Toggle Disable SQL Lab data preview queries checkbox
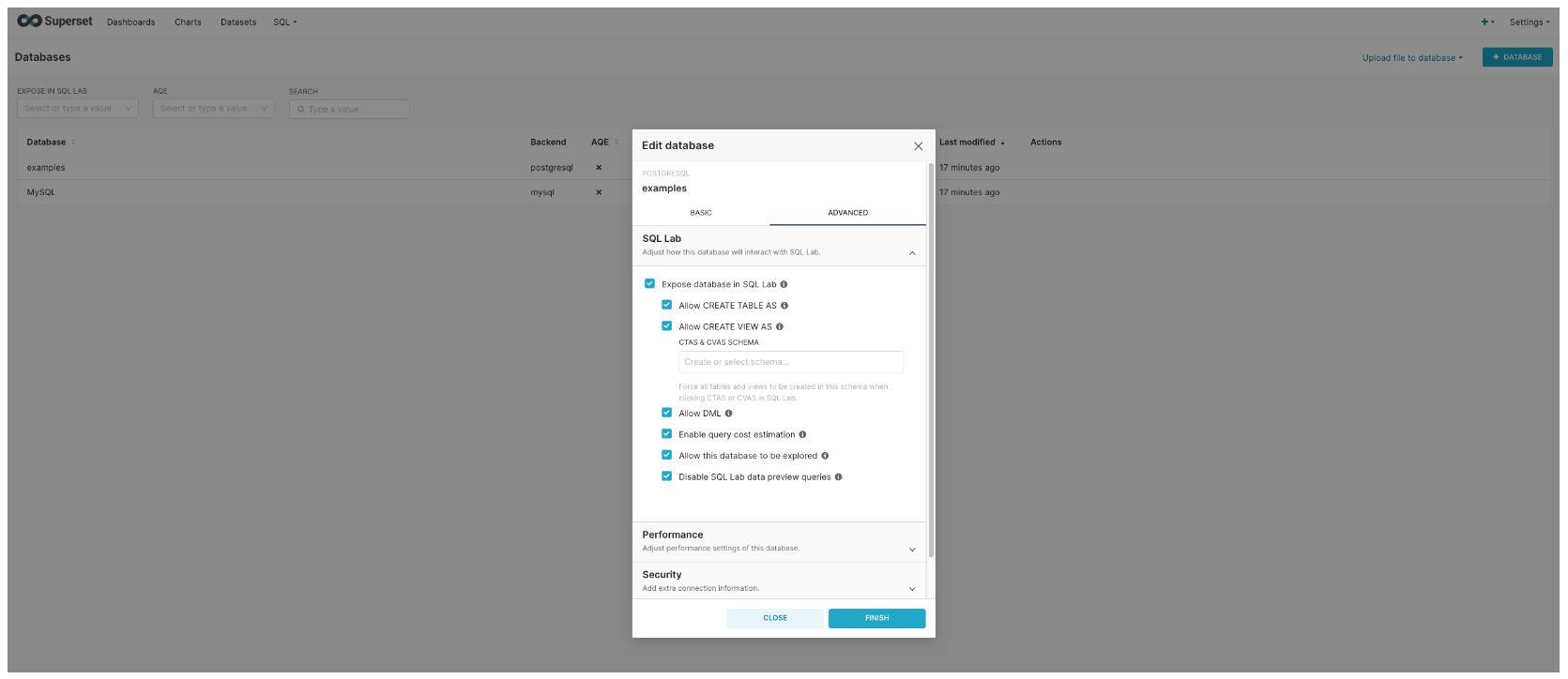Screen dimensions: 1568x679 pyautogui.click(x=667, y=477)
